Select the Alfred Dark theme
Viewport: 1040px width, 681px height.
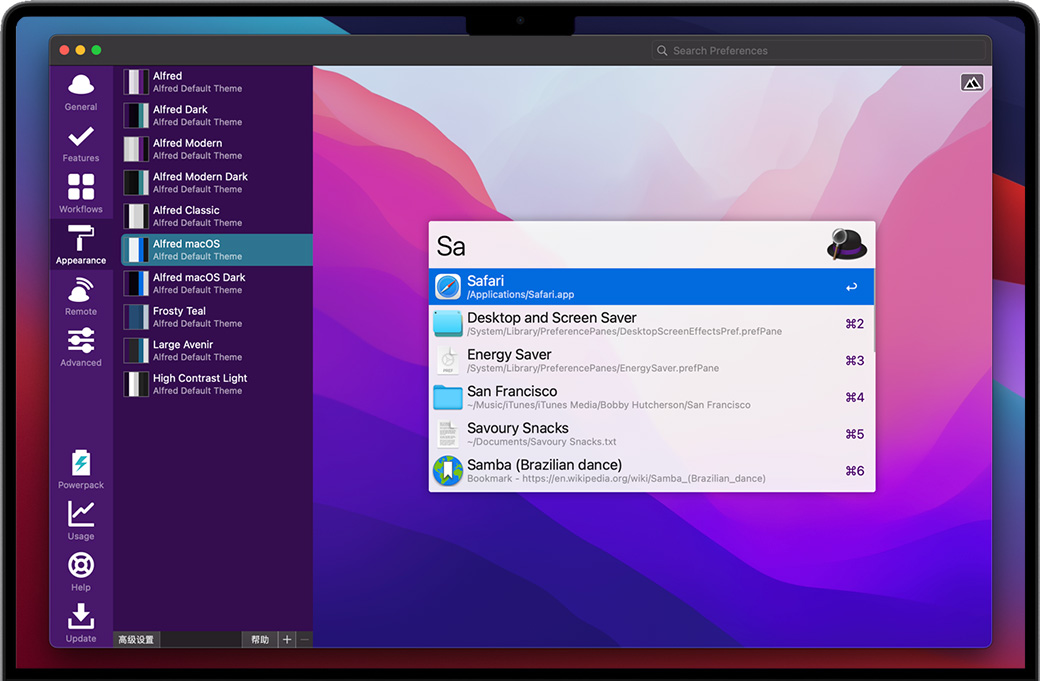[217, 115]
